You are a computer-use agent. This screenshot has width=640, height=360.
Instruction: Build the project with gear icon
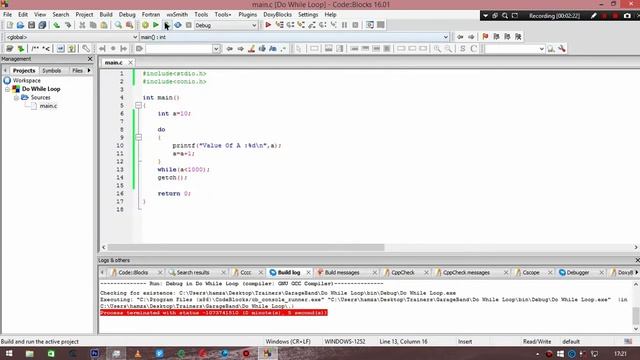[x=145, y=25]
